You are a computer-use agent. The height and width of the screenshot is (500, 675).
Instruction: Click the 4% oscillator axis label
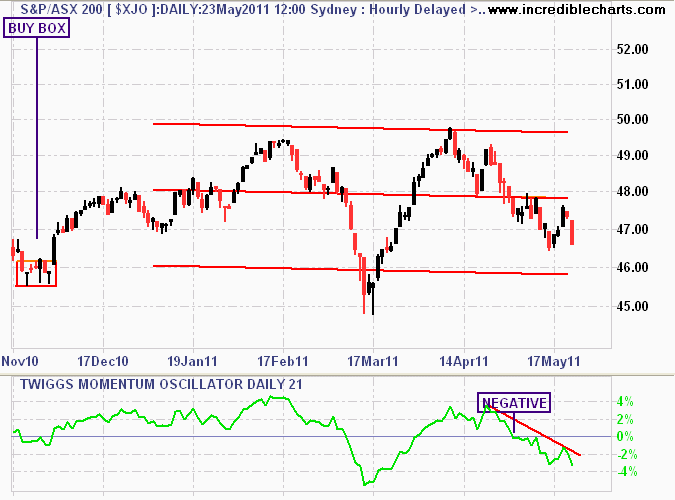625,402
